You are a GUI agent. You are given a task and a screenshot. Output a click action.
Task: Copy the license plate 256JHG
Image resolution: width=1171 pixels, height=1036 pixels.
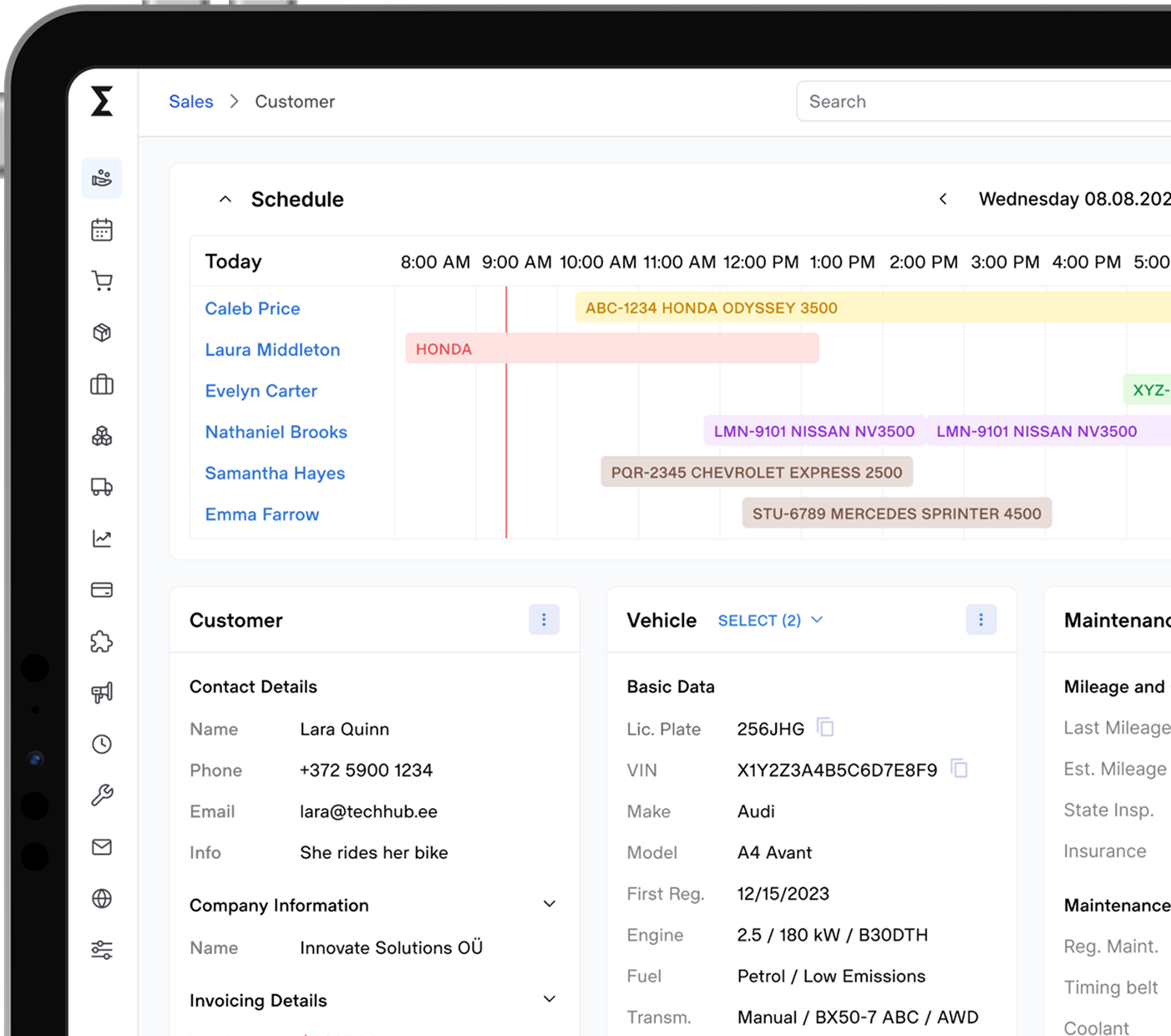point(825,728)
